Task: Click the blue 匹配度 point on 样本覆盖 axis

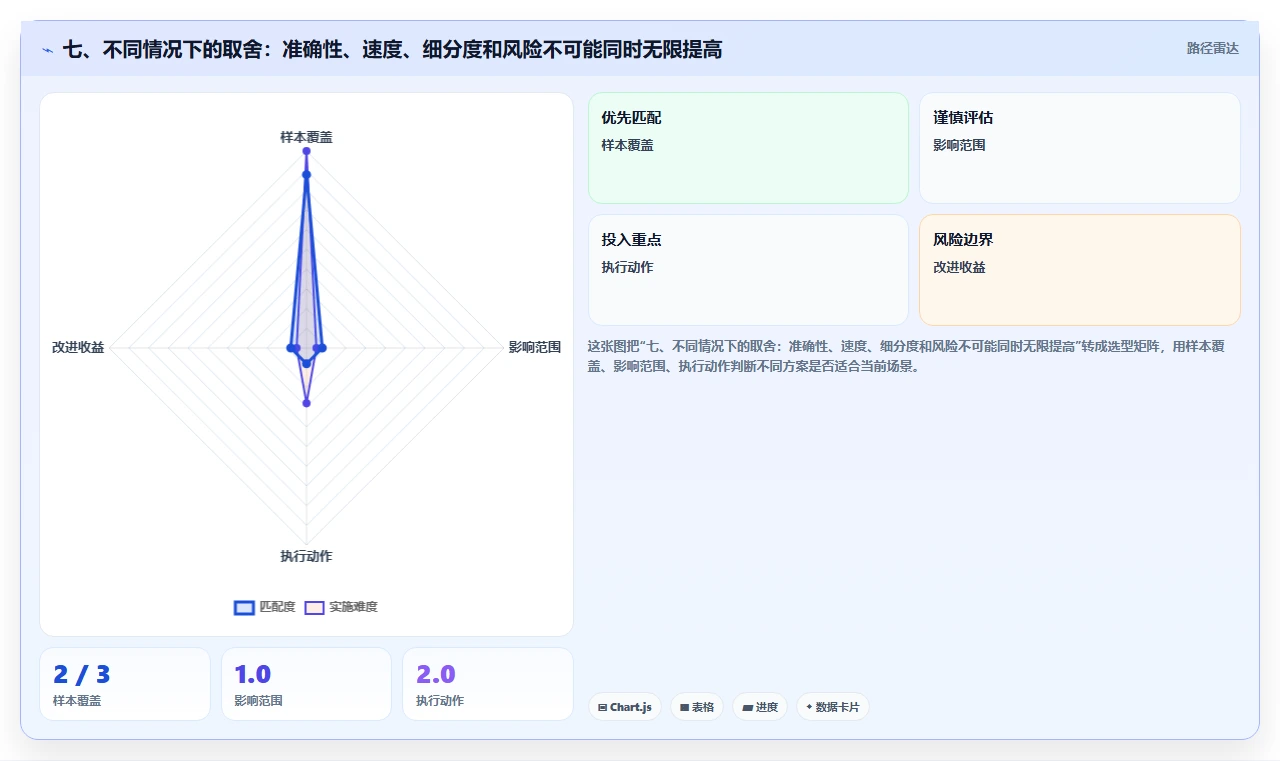Action: click(306, 175)
